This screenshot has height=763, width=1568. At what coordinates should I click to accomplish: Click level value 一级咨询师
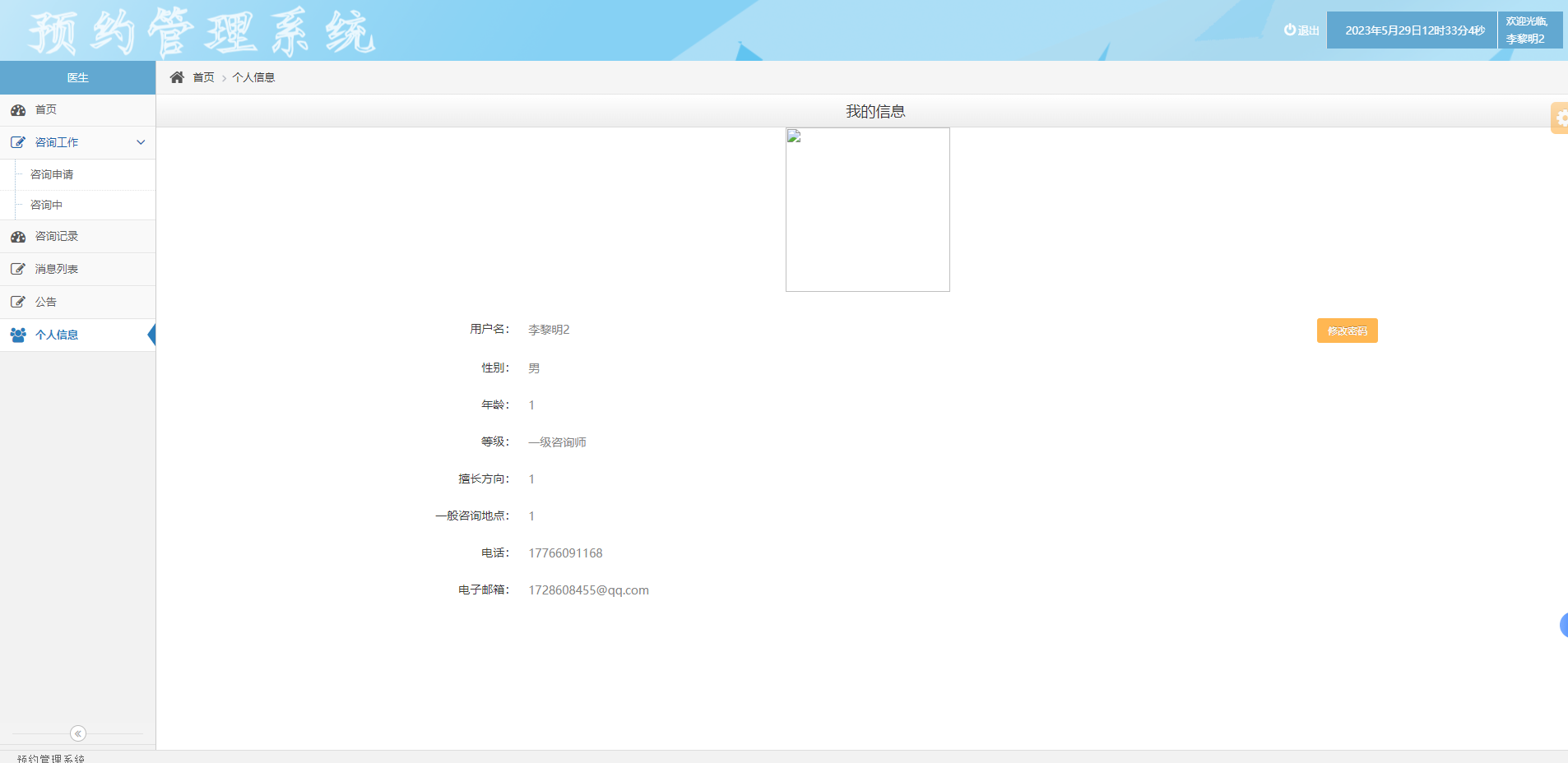[x=557, y=442]
